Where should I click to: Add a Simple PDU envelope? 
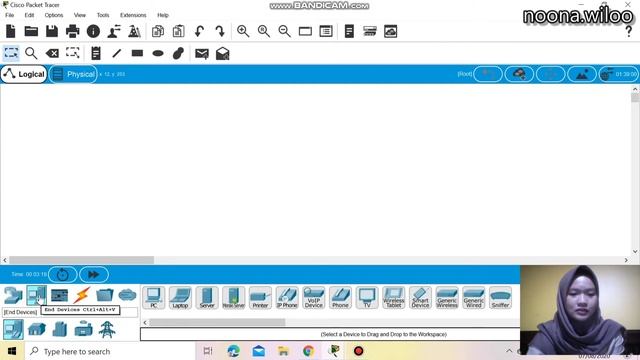pos(202,53)
